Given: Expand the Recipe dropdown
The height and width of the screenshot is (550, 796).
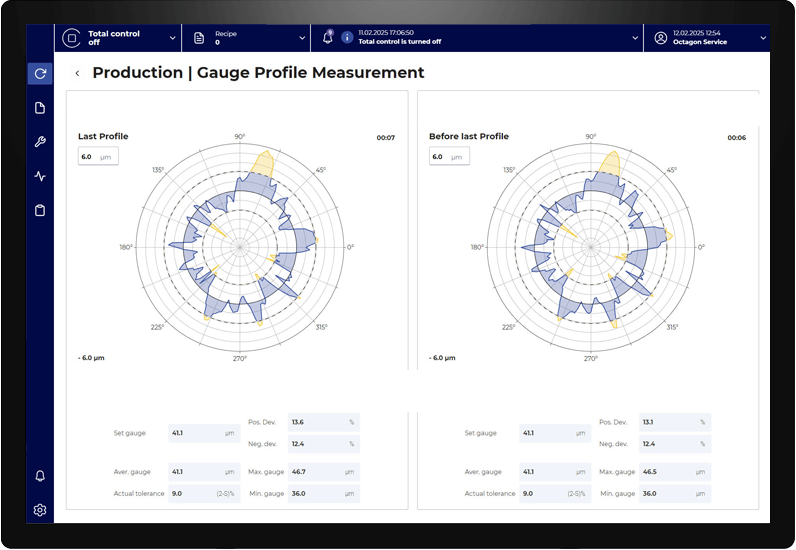Looking at the screenshot, I should 302,38.
